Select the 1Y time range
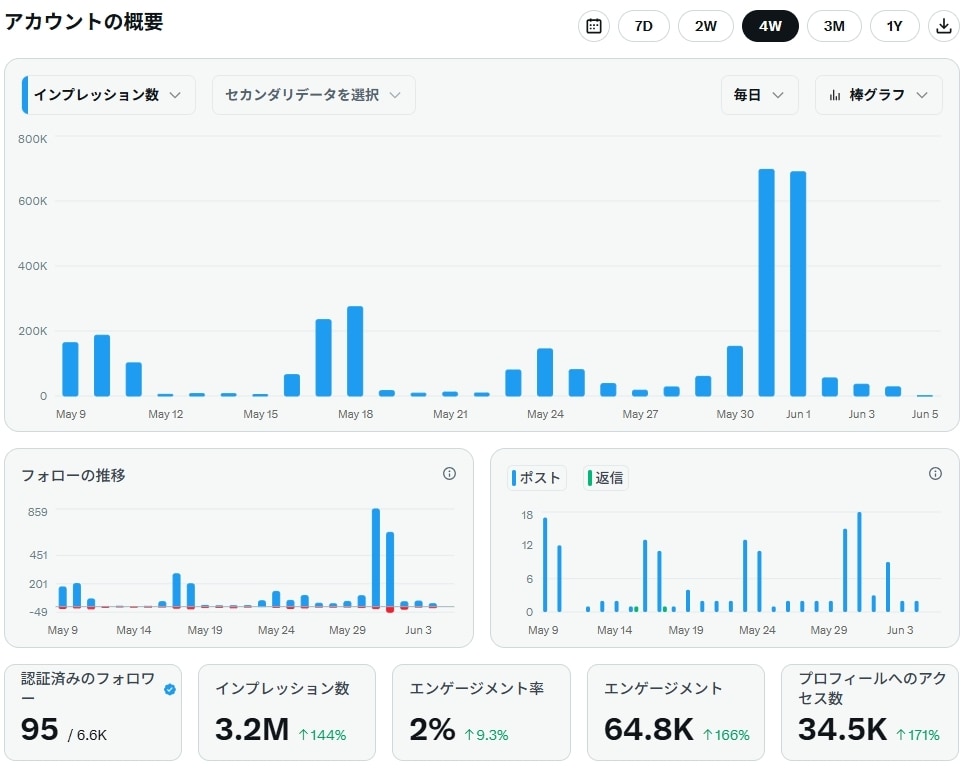 coord(894,26)
